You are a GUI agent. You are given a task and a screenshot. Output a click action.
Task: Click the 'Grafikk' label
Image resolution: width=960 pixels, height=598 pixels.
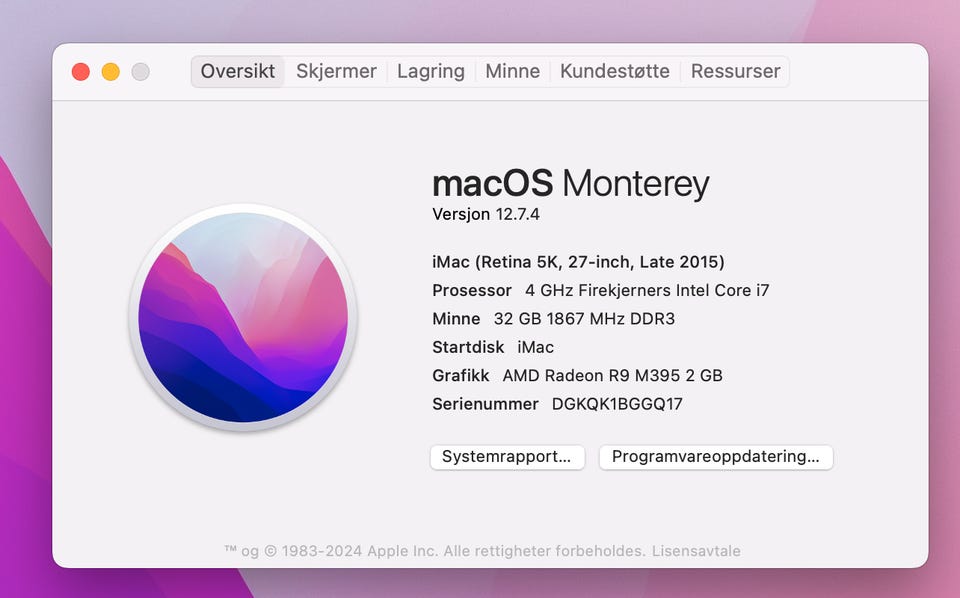point(460,375)
